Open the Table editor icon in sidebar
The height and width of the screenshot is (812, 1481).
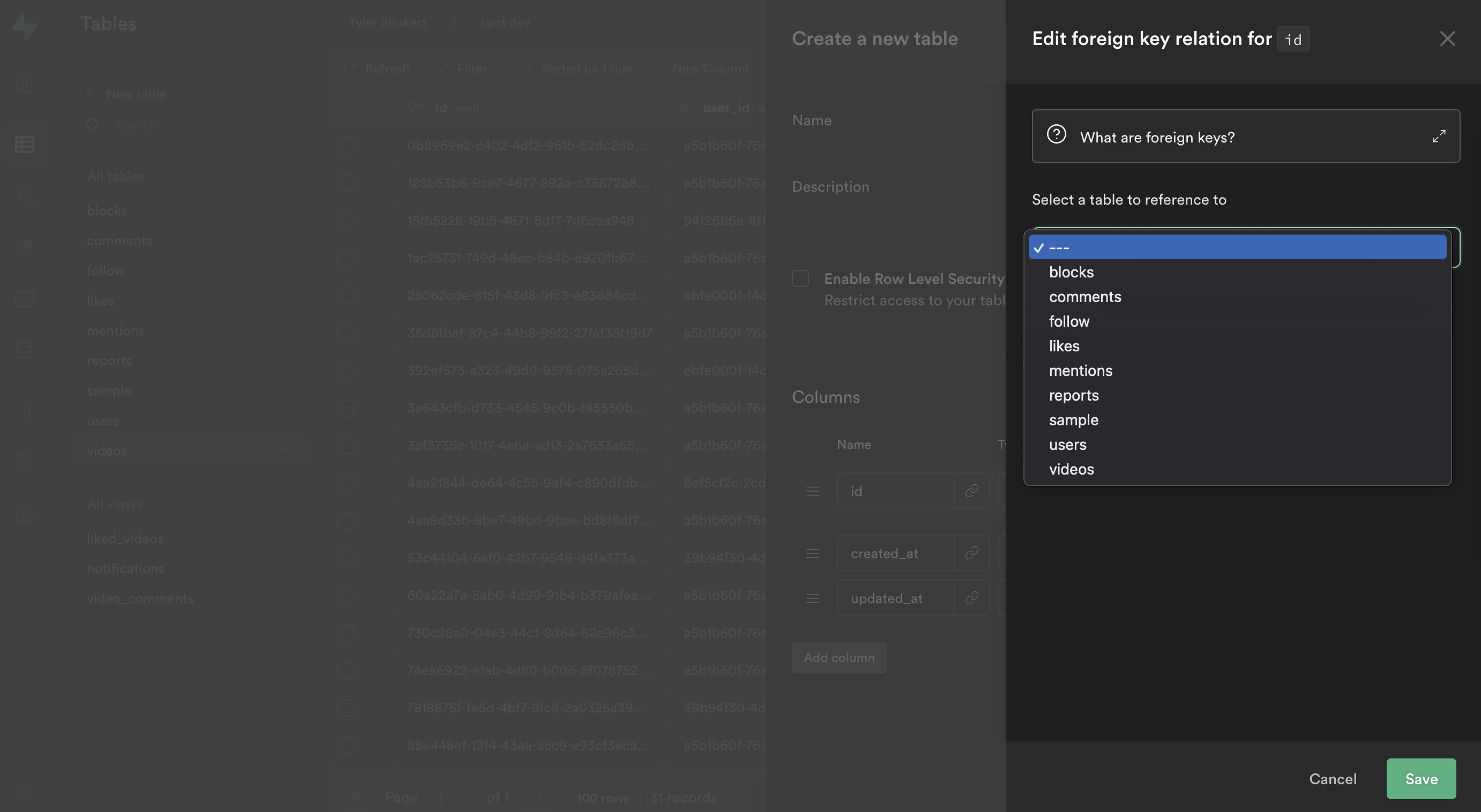24,144
